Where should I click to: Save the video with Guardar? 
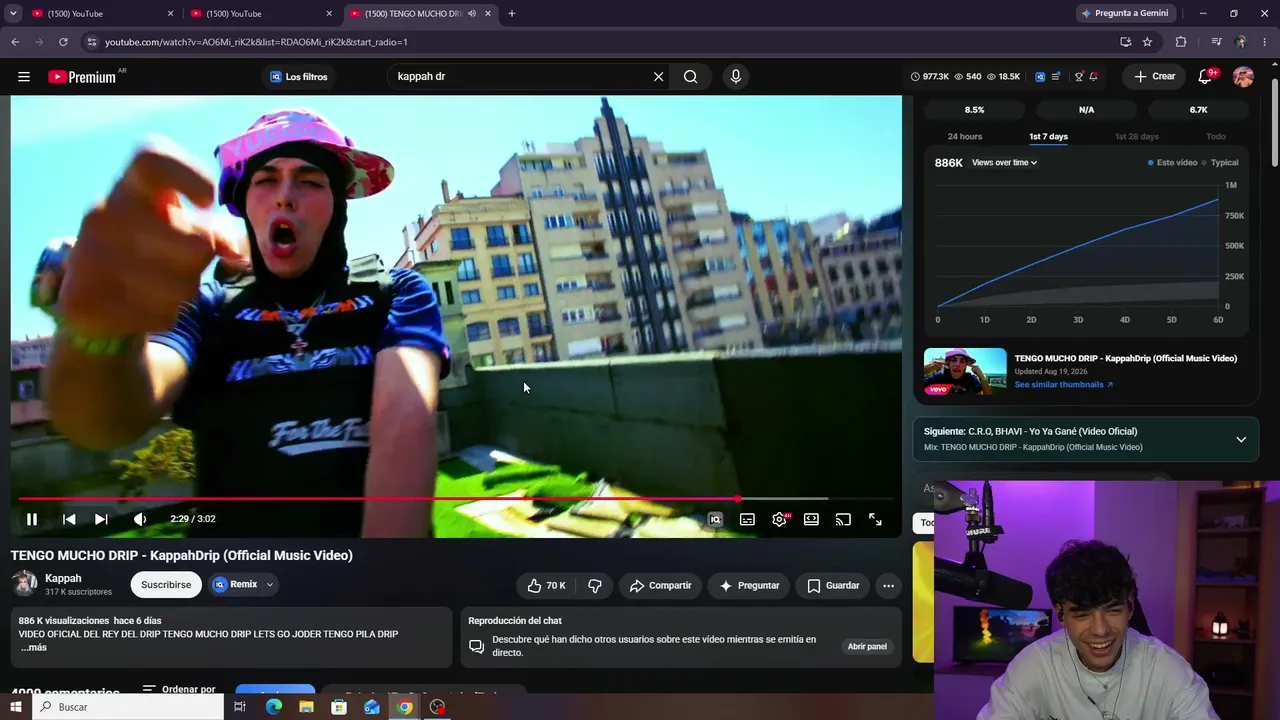pyautogui.click(x=833, y=586)
